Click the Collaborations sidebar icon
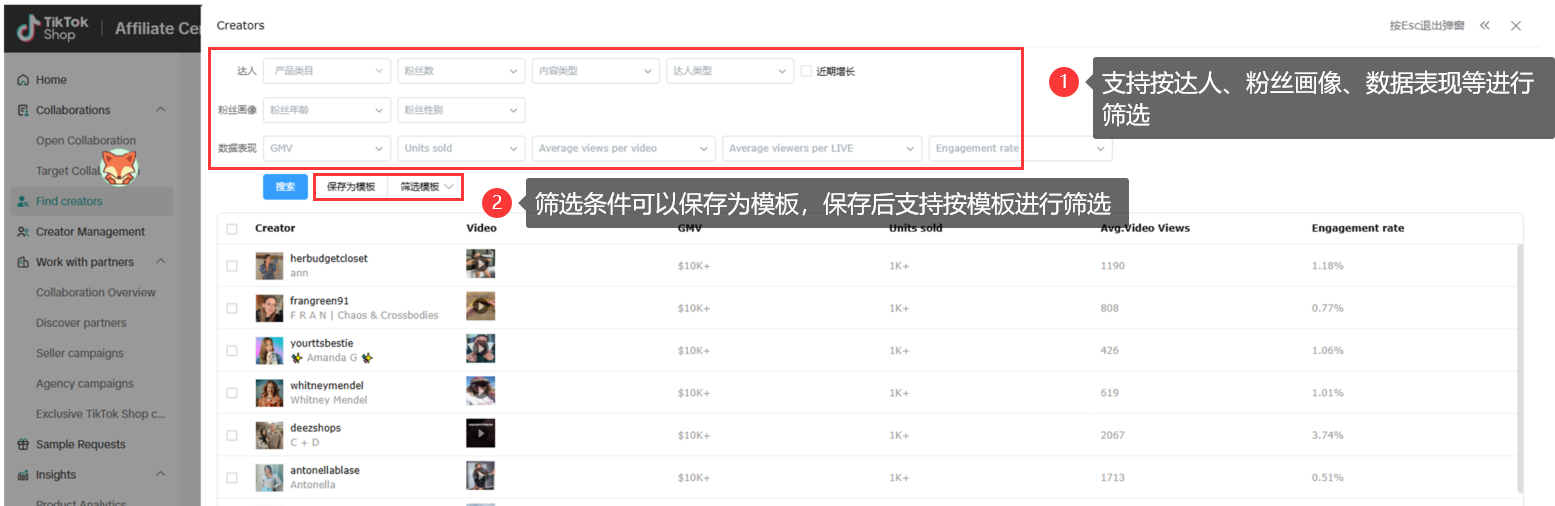The width and height of the screenshot is (1555, 506). pyautogui.click(x=23, y=110)
